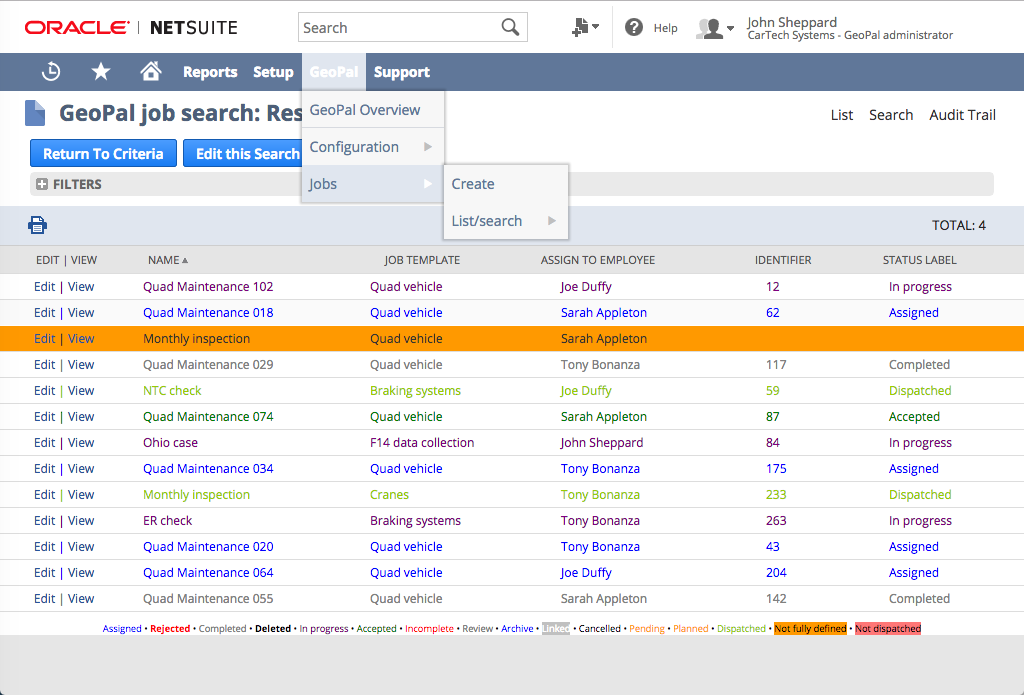Viewport: 1024px width, 695px height.
Task: Open the Reports menu
Action: point(210,71)
